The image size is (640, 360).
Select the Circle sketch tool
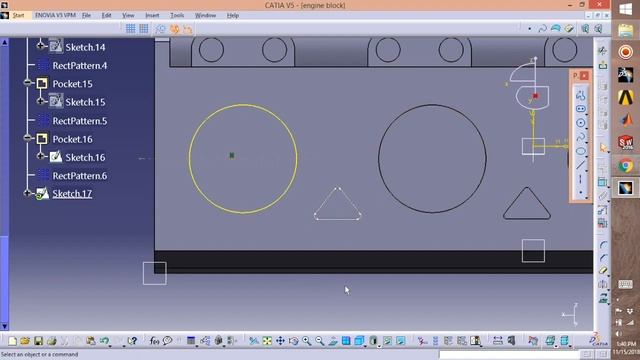(580, 123)
